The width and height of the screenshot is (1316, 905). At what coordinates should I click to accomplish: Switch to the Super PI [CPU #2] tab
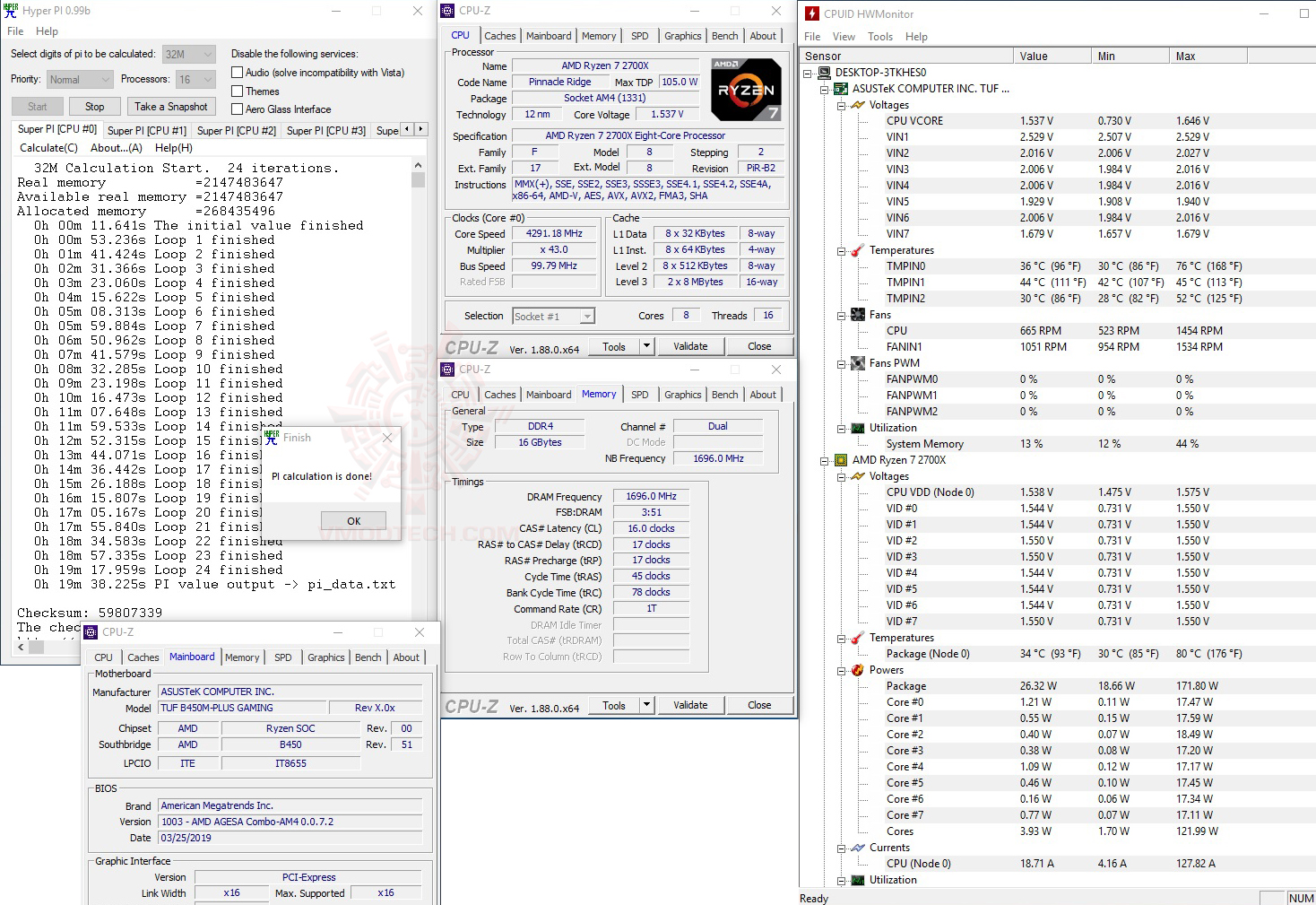237,131
